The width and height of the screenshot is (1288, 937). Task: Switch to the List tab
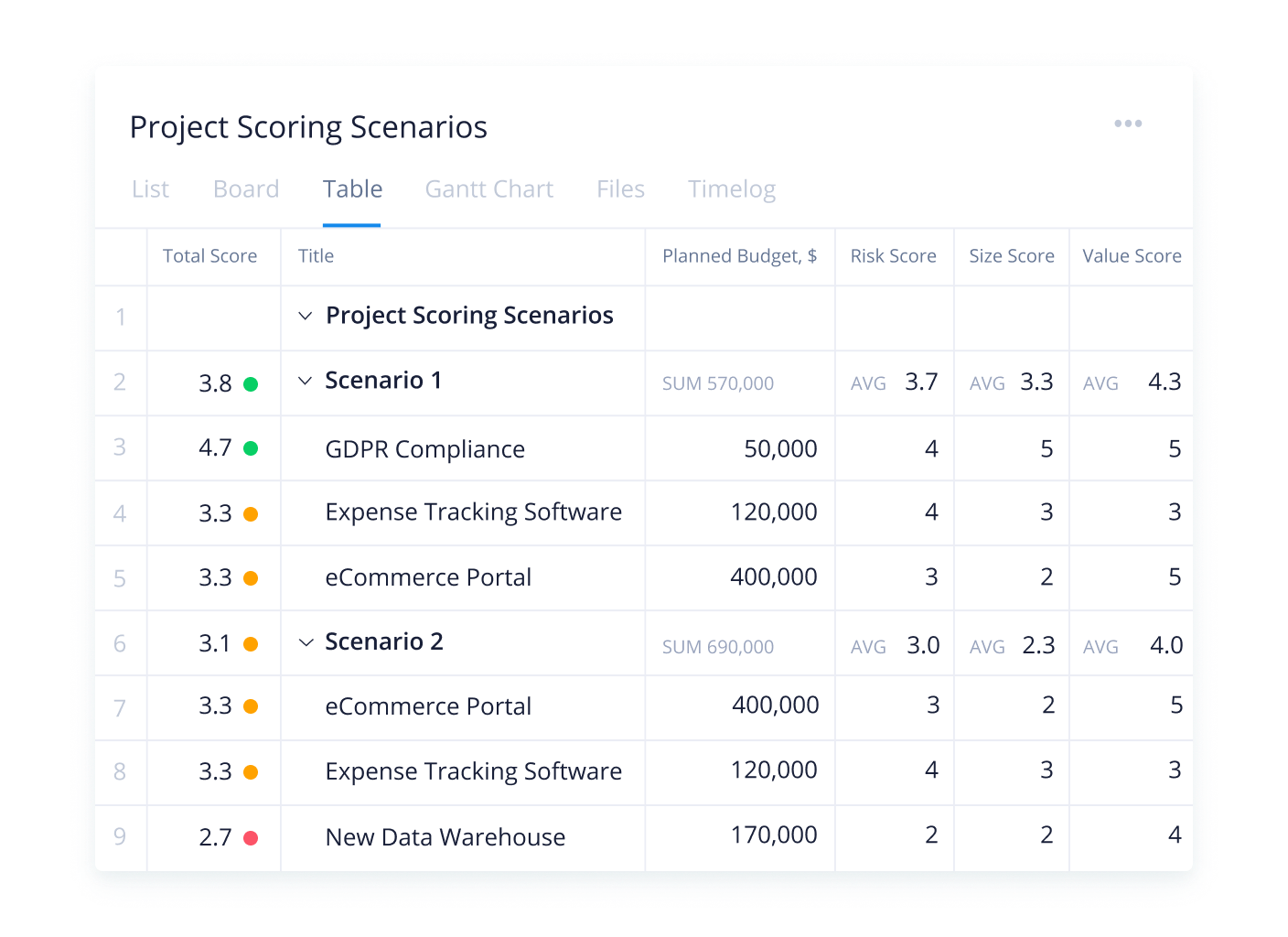click(x=149, y=189)
